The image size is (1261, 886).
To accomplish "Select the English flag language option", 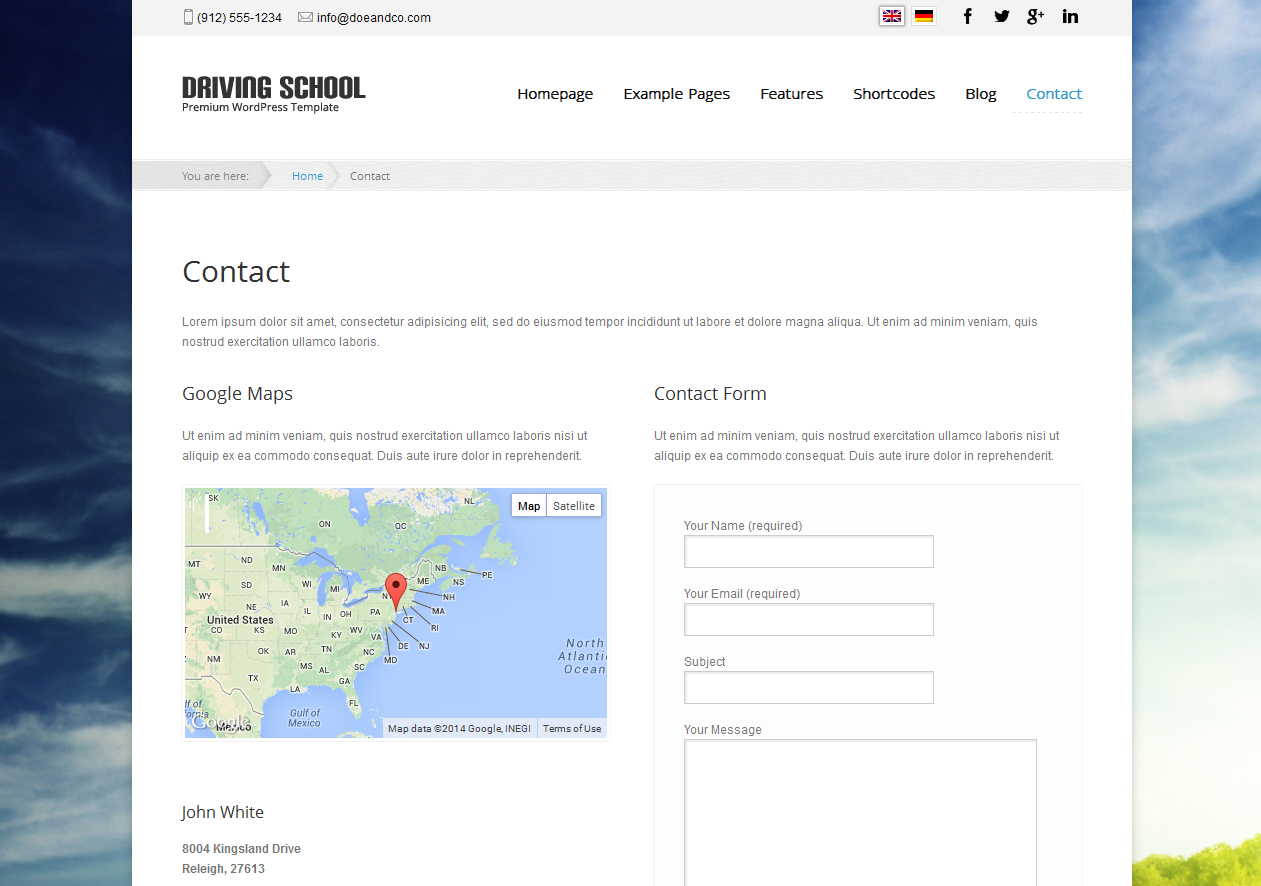I will coord(891,15).
